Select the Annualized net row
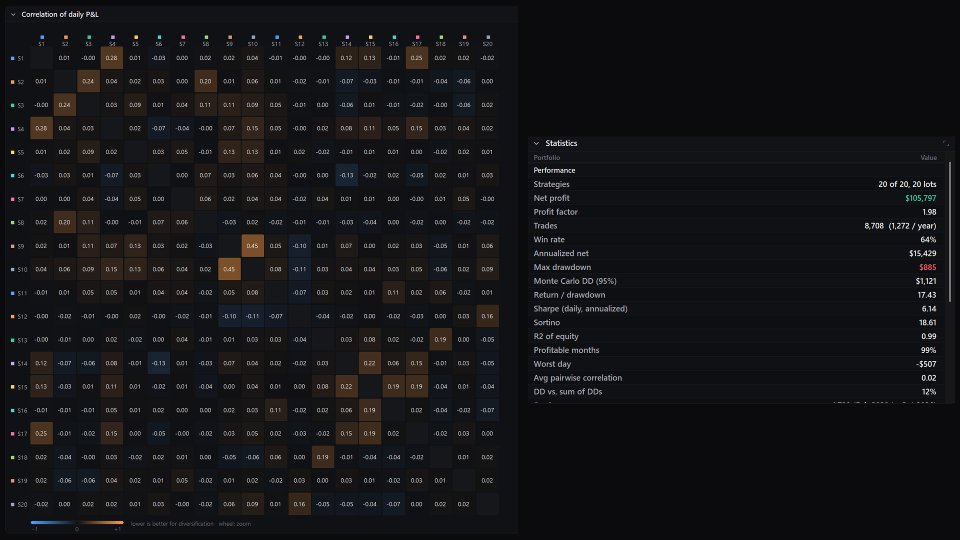 click(735, 253)
